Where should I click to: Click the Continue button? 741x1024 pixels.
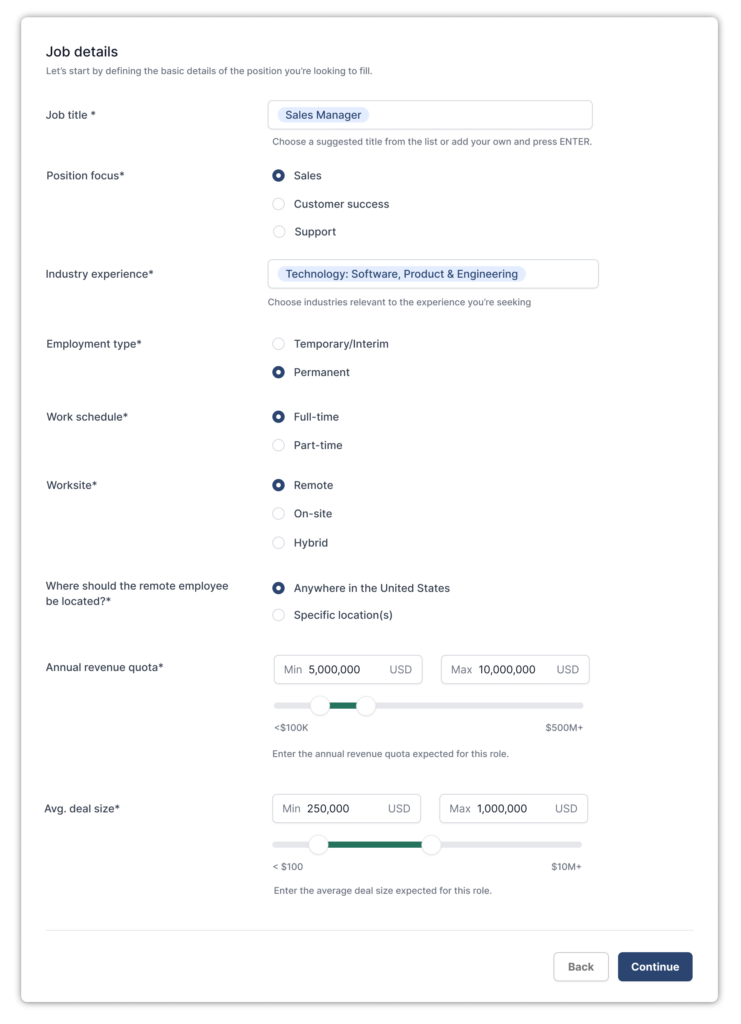click(x=655, y=966)
